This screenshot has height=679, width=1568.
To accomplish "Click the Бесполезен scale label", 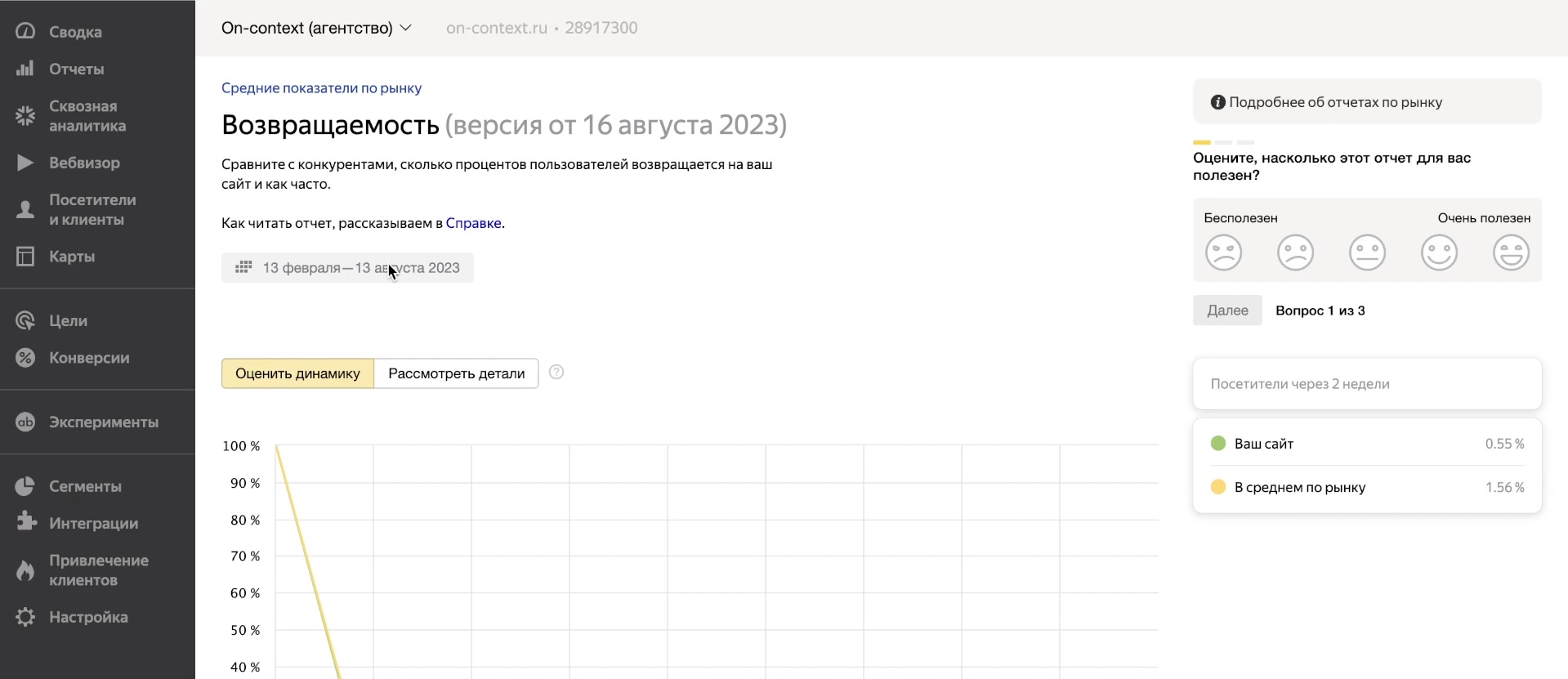I will tap(1240, 218).
